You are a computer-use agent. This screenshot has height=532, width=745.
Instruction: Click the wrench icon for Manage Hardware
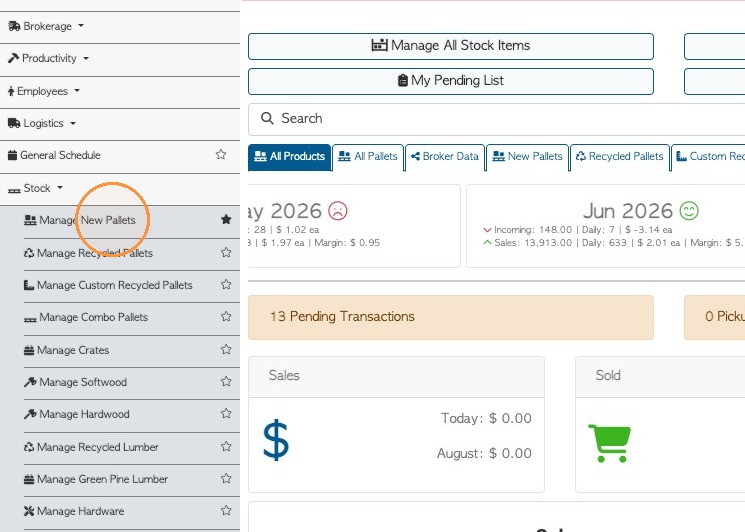coord(29,511)
